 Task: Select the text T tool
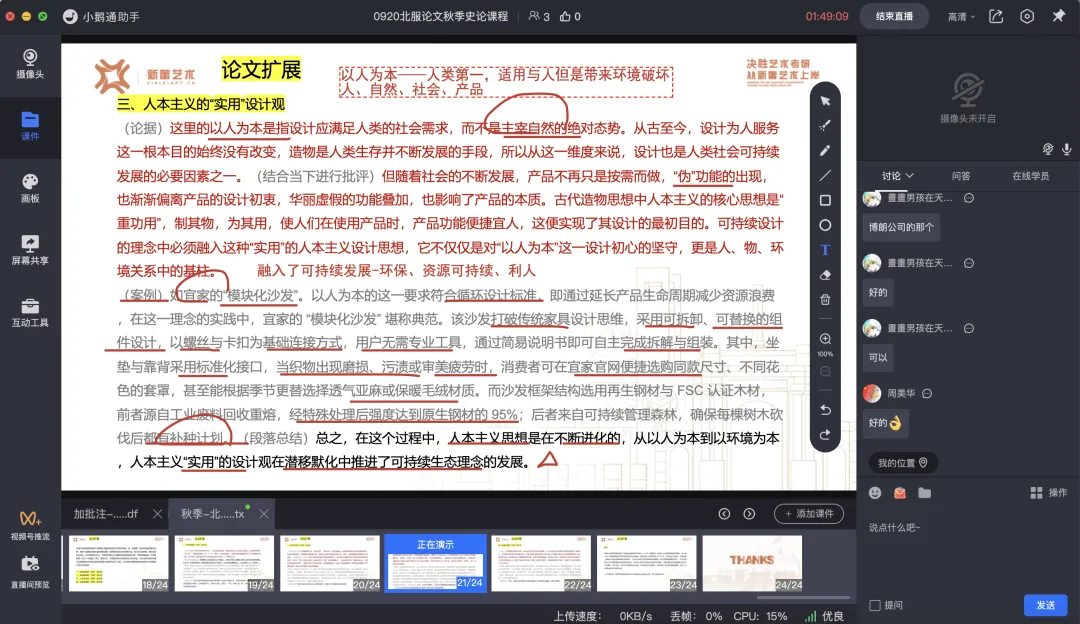tap(825, 250)
